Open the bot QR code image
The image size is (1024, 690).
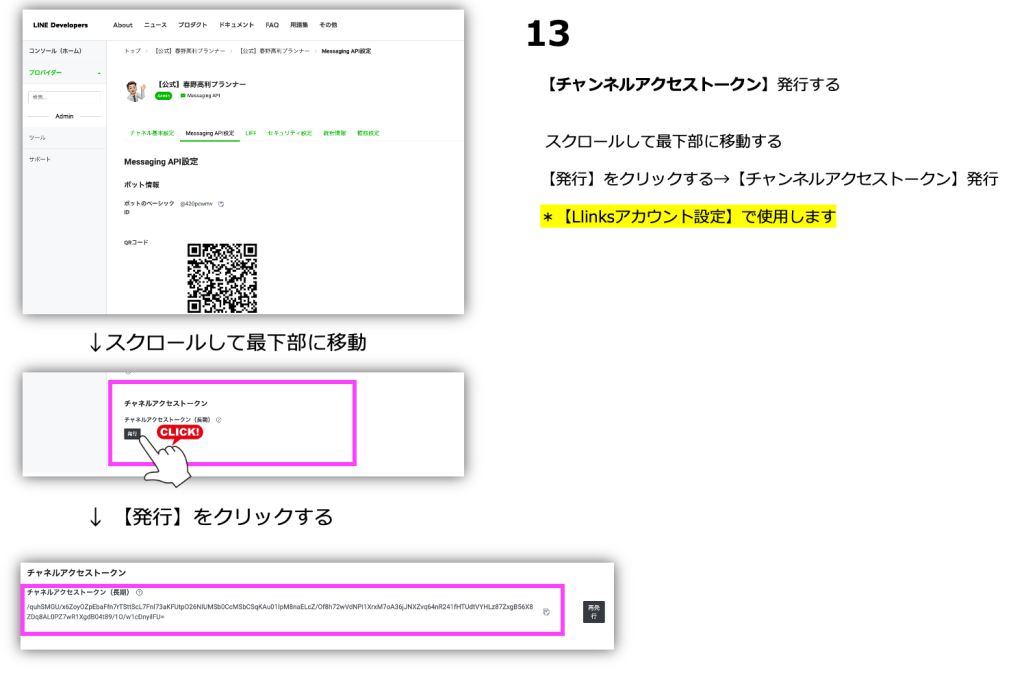(x=222, y=278)
